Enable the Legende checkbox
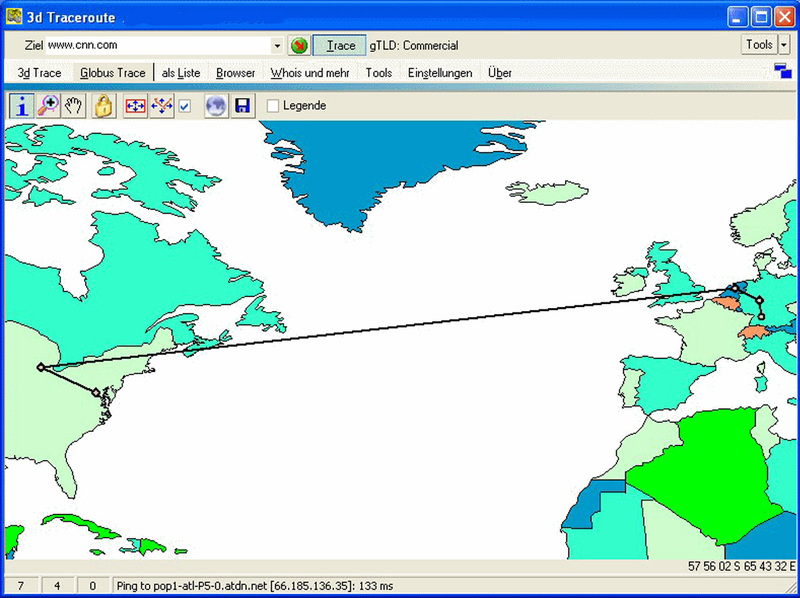Screen dimensions: 800x598 pos(273,106)
